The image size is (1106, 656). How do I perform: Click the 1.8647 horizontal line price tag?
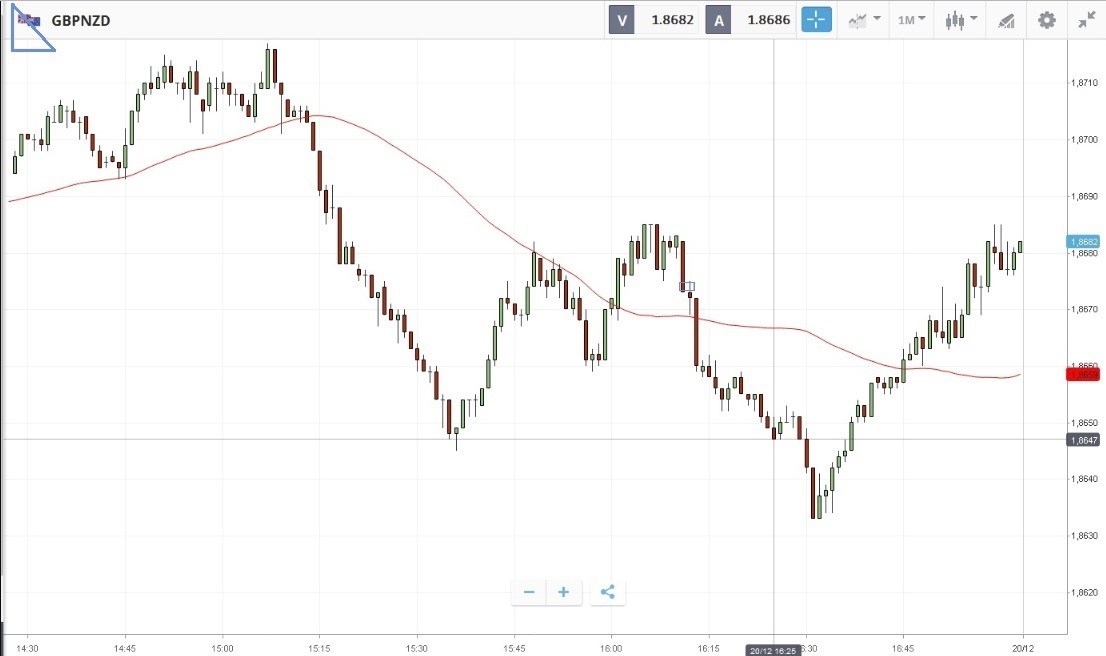1084,440
